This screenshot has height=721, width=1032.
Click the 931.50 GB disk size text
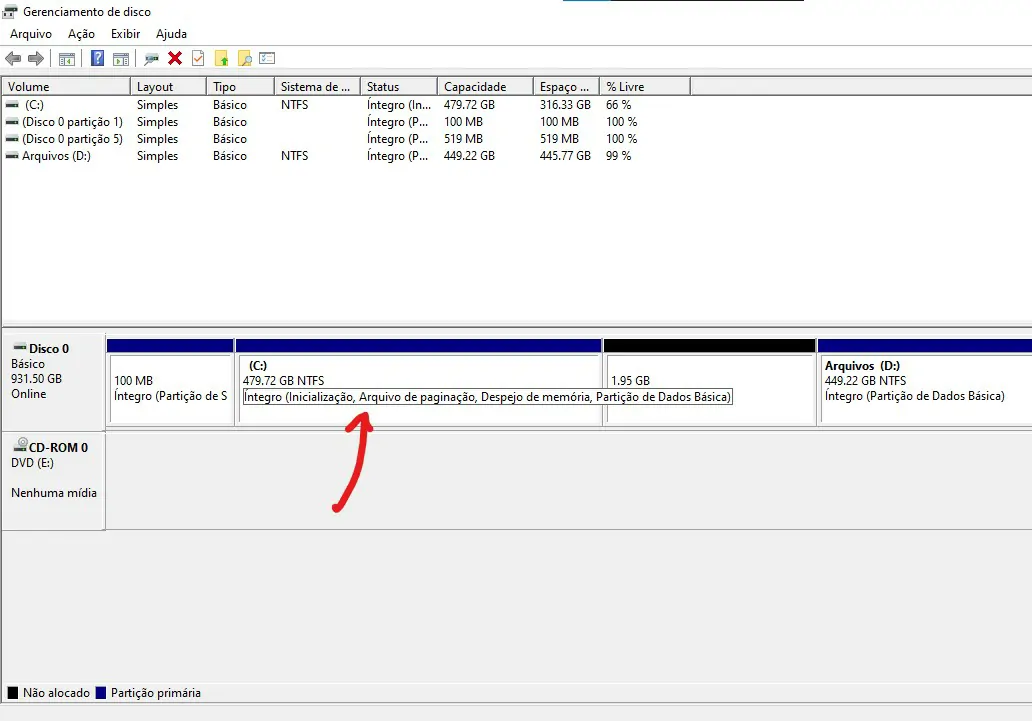pos(36,379)
